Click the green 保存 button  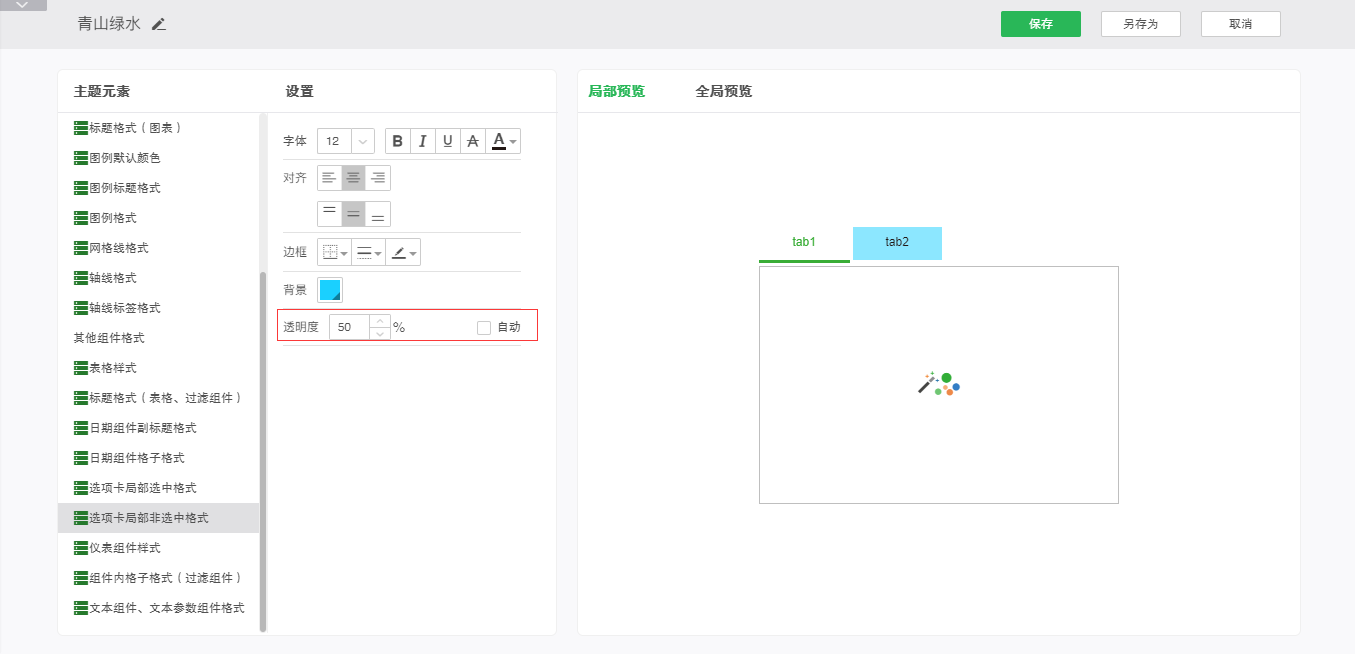click(1040, 24)
